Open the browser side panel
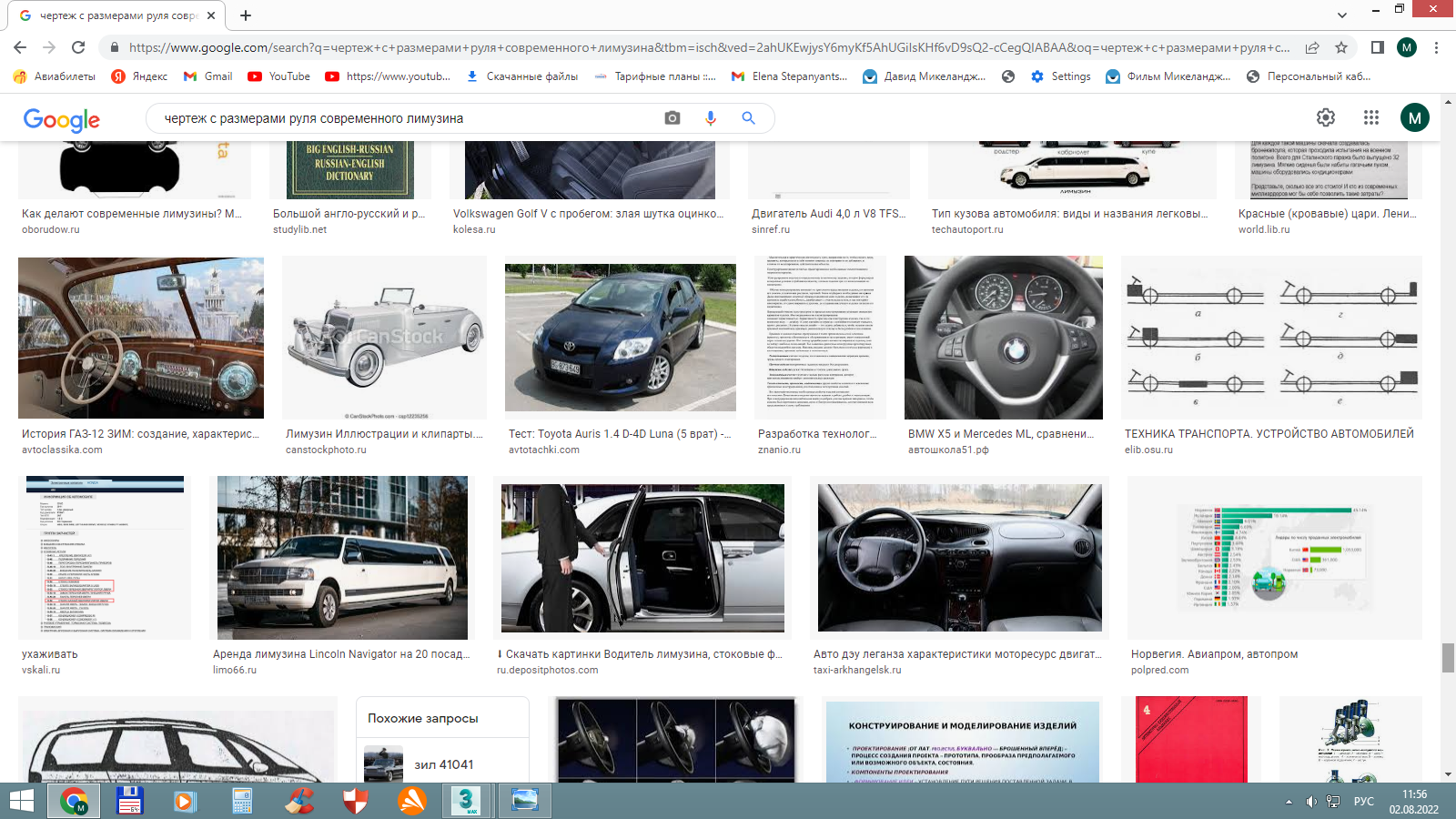This screenshot has height=819, width=1456. [x=1378, y=47]
